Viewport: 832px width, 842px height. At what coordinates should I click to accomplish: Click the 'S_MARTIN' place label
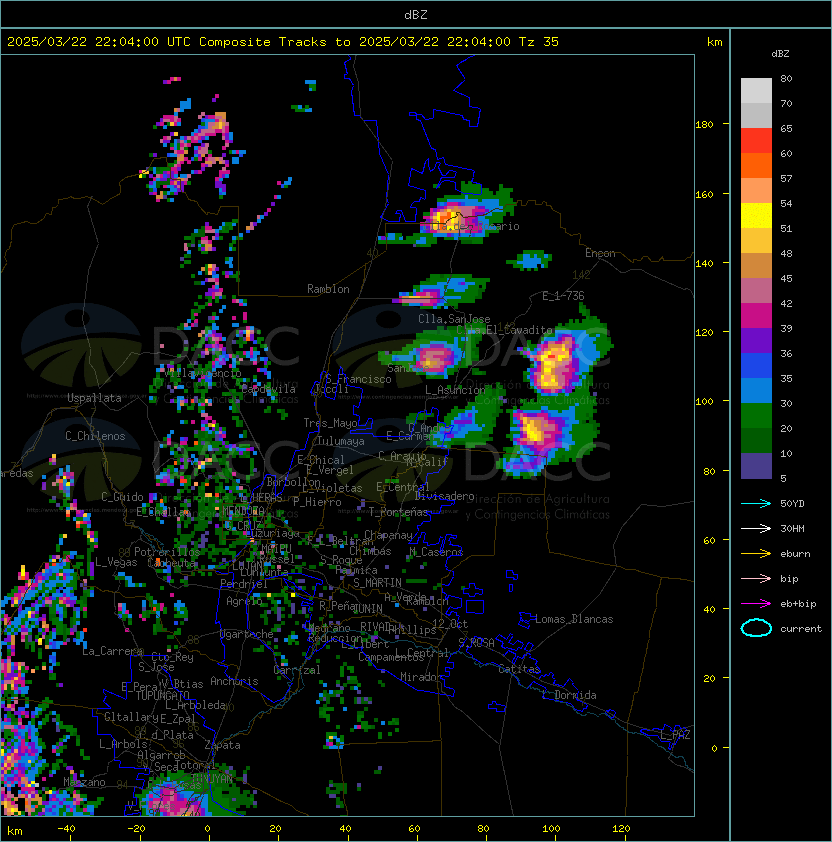pyautogui.click(x=378, y=583)
